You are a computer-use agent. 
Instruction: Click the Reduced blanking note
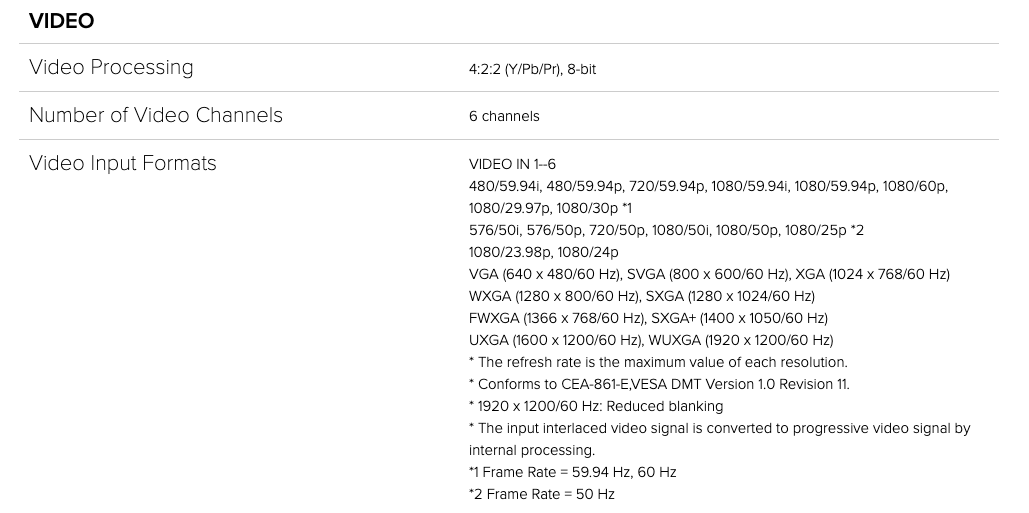[x=595, y=406]
